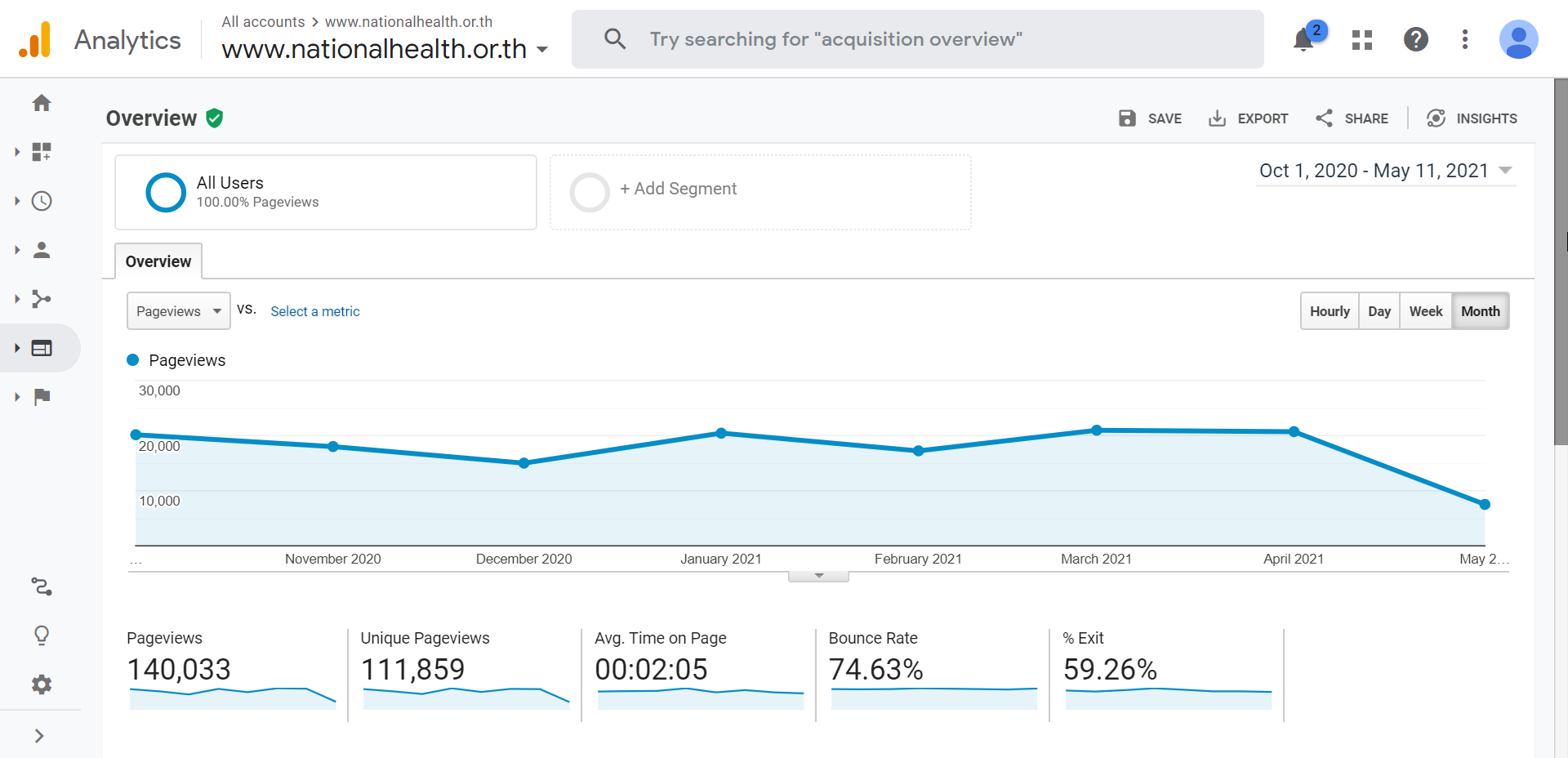The height and width of the screenshot is (758, 1568).
Task: Open Realtime clock icon in sidebar
Action: [x=42, y=201]
